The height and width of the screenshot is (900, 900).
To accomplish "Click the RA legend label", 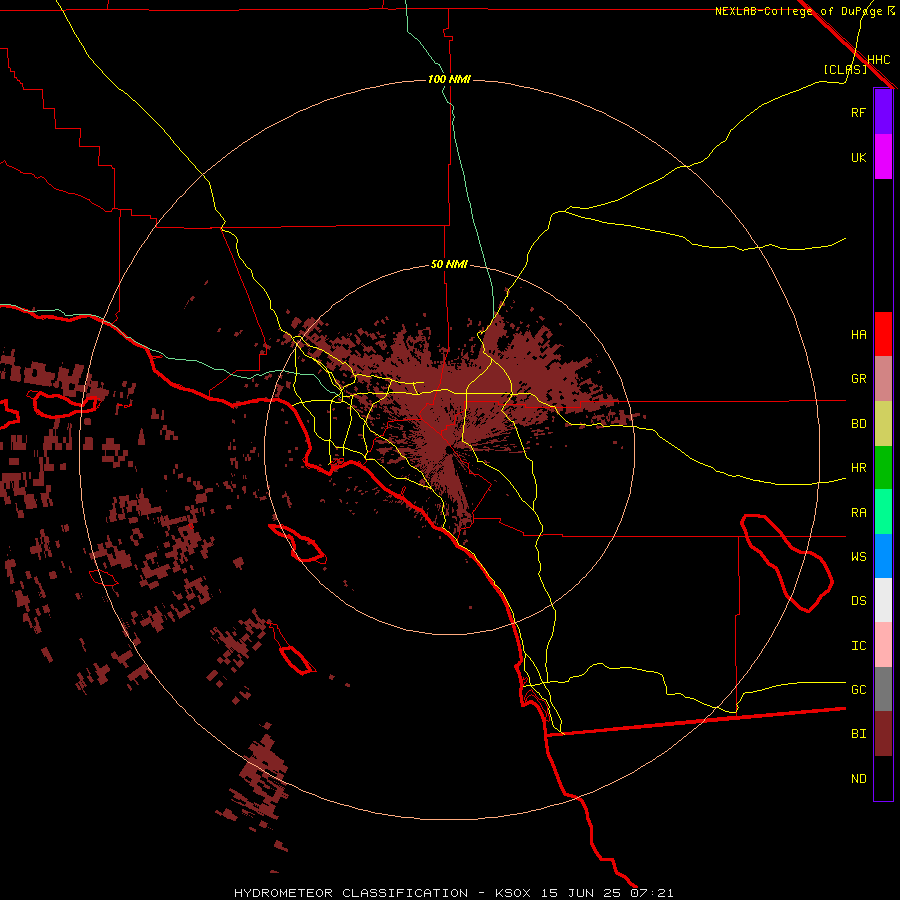I will (858, 513).
